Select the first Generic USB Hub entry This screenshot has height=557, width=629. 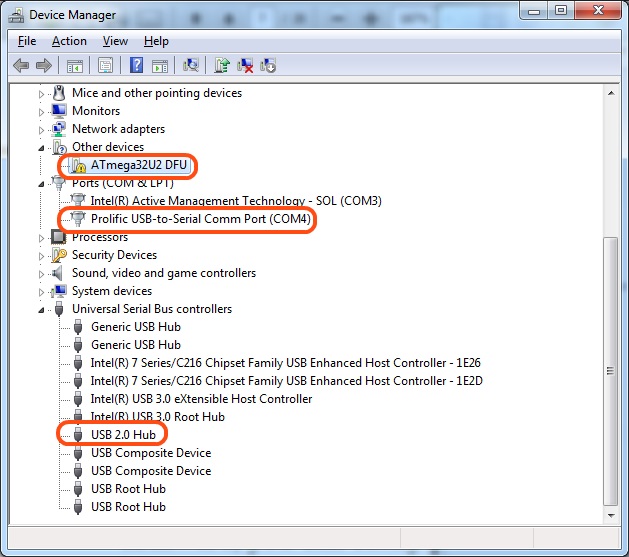(136, 327)
